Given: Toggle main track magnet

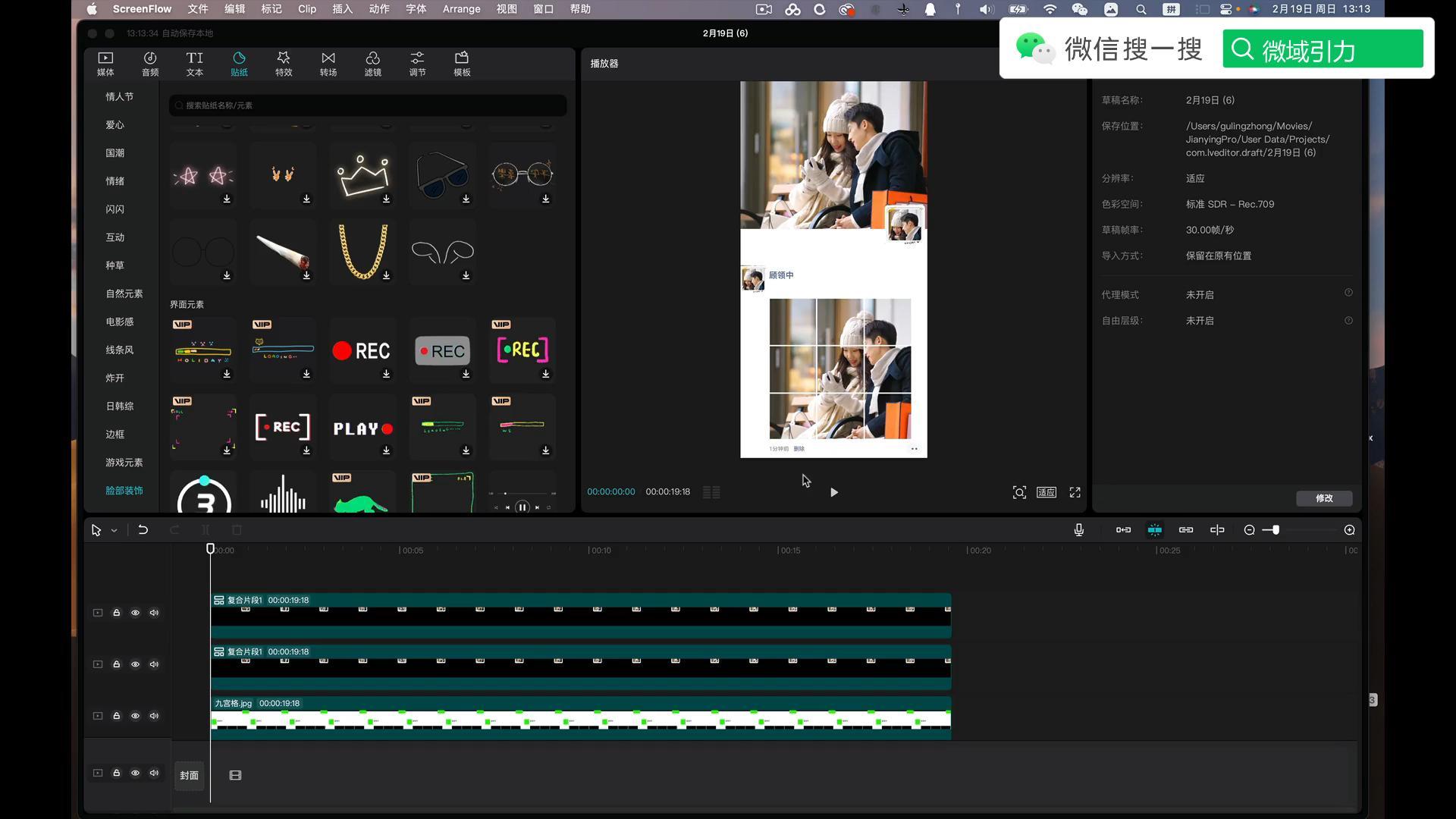Looking at the screenshot, I should pyautogui.click(x=1123, y=530).
